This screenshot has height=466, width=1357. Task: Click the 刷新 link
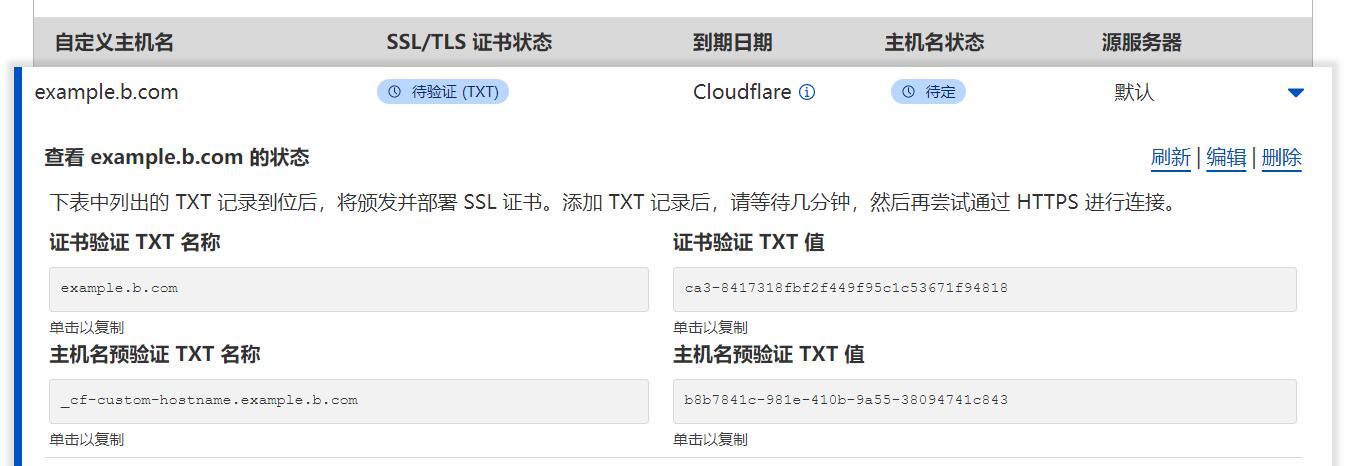coord(1170,157)
